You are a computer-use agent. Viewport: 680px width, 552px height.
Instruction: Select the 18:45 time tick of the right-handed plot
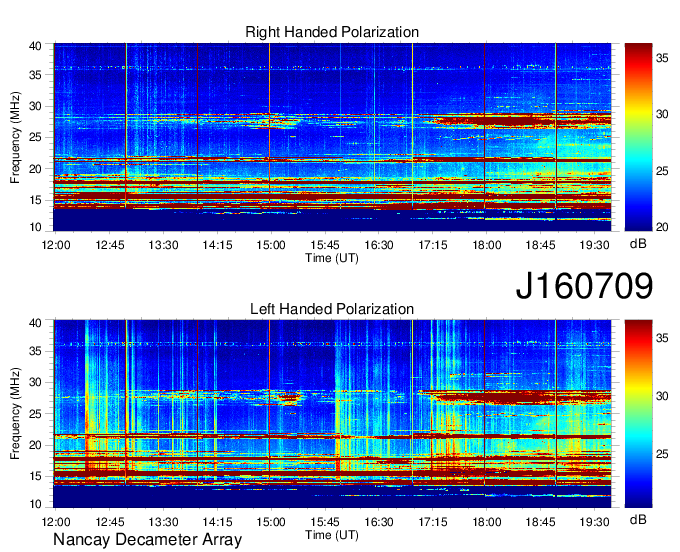click(x=540, y=245)
